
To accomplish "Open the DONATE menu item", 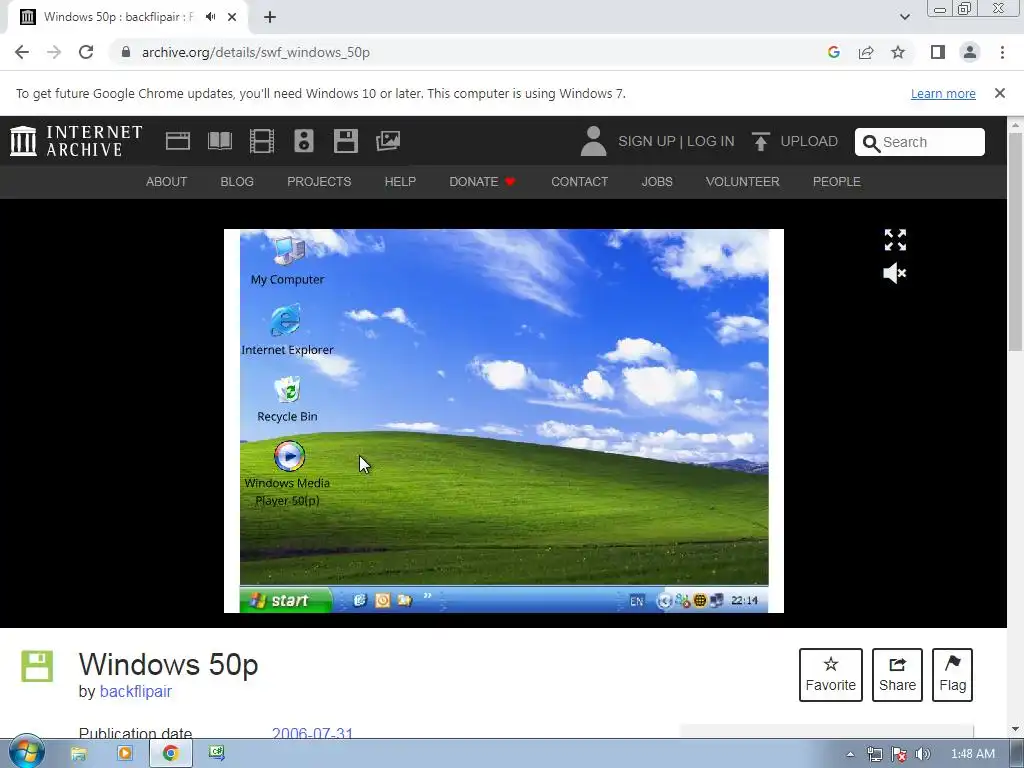I will (x=482, y=182).
